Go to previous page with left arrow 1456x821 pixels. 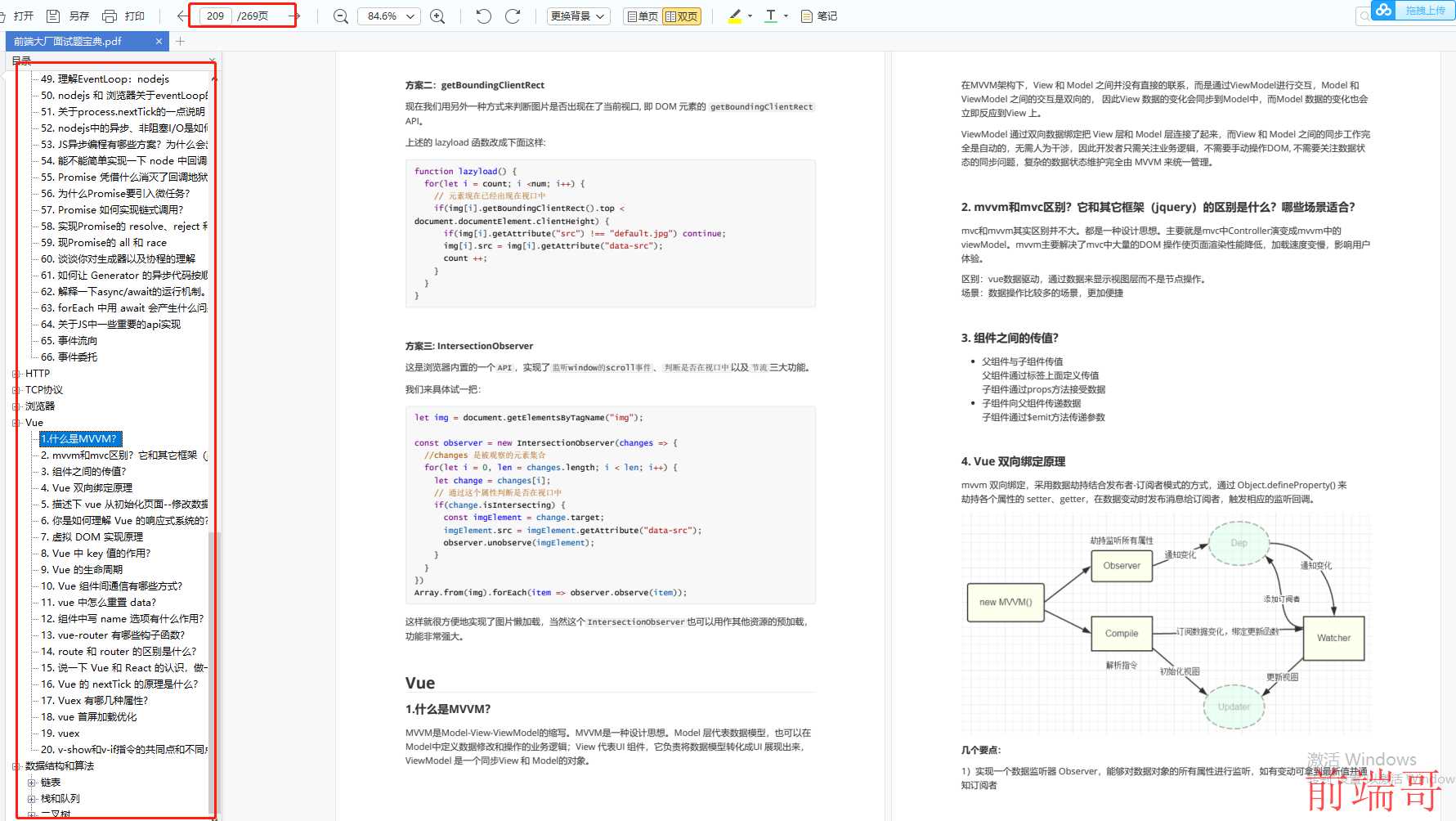coord(181,16)
